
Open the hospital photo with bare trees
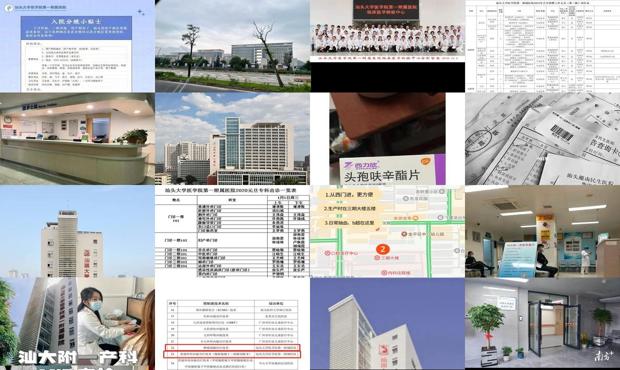(x=232, y=46)
